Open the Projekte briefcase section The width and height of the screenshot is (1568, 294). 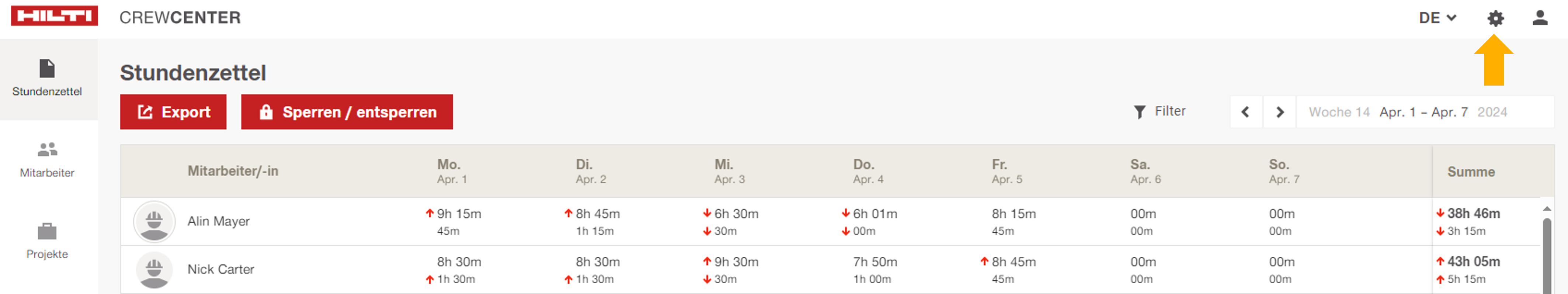[x=47, y=241]
